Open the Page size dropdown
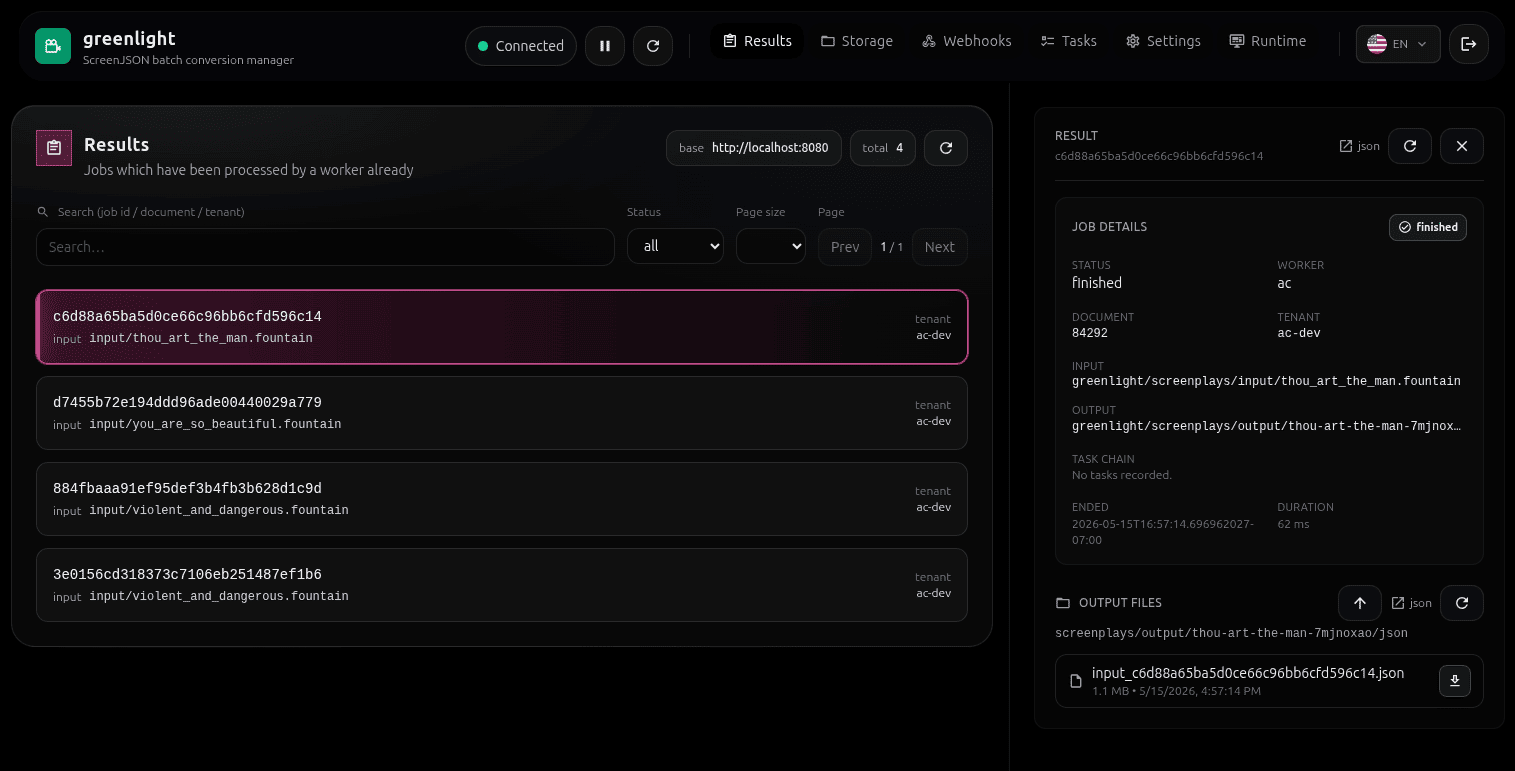This screenshot has height=771, width=1515. point(771,246)
